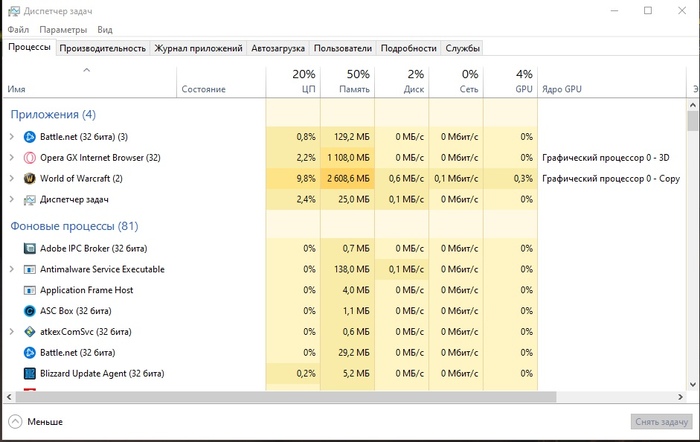
Task: Expand the World of Warcraft (2) group
Action: pos(12,178)
